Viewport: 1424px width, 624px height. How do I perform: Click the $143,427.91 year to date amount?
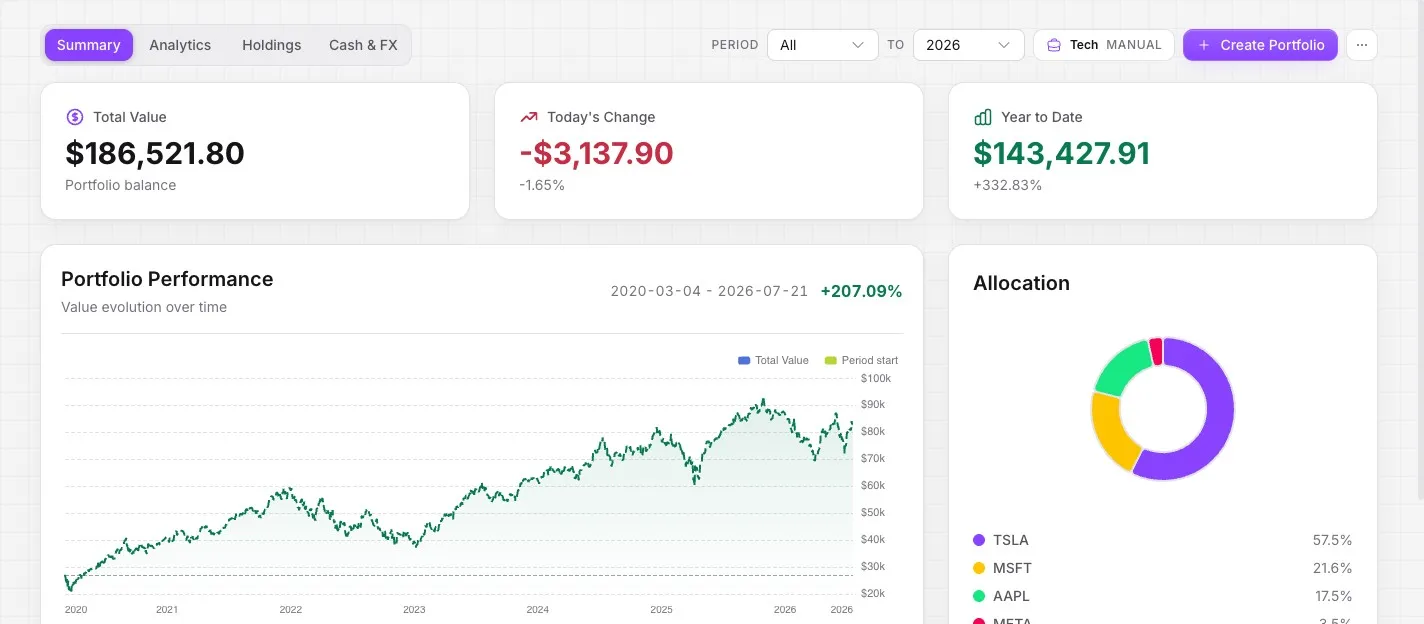(x=1062, y=153)
